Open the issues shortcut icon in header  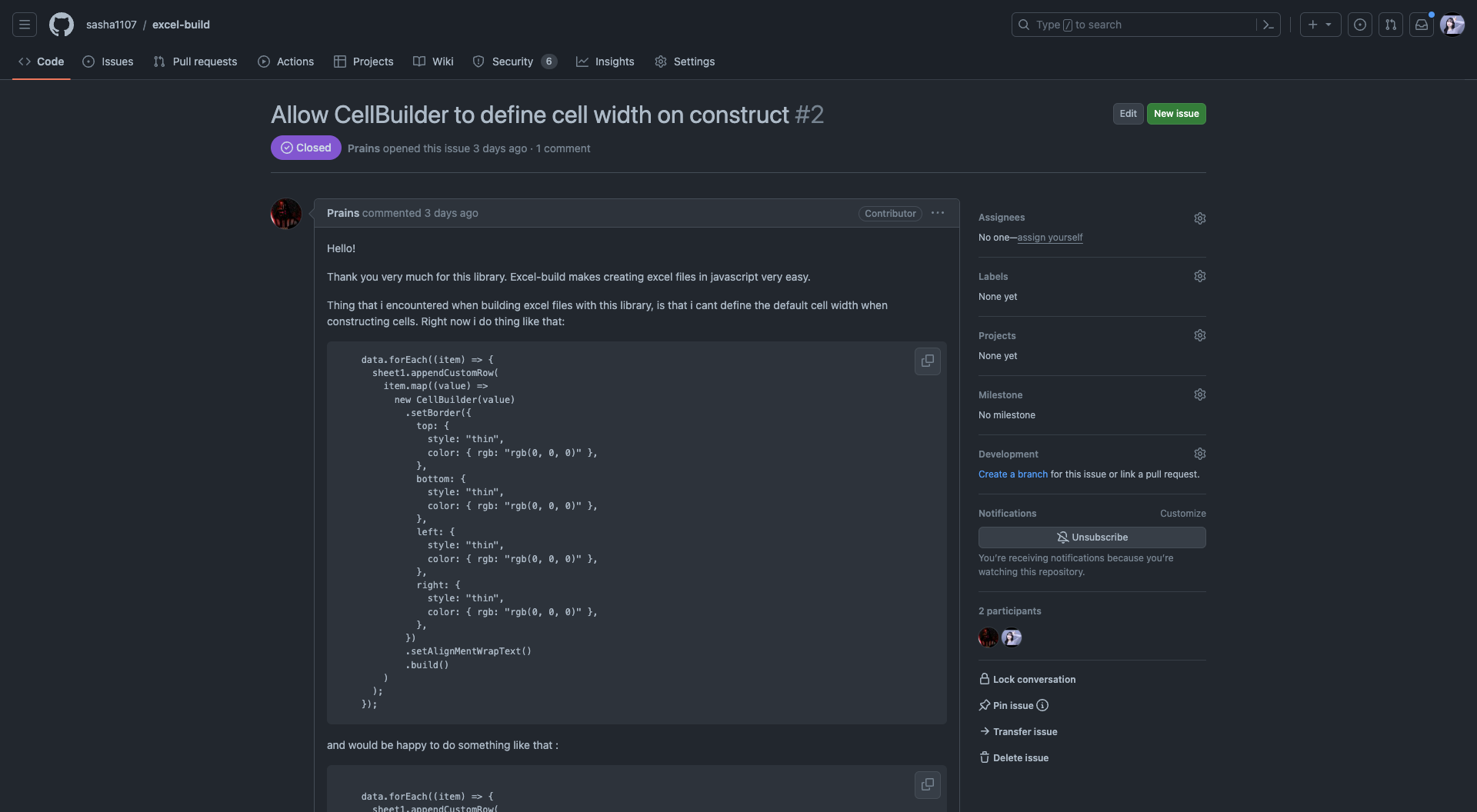coord(1360,25)
